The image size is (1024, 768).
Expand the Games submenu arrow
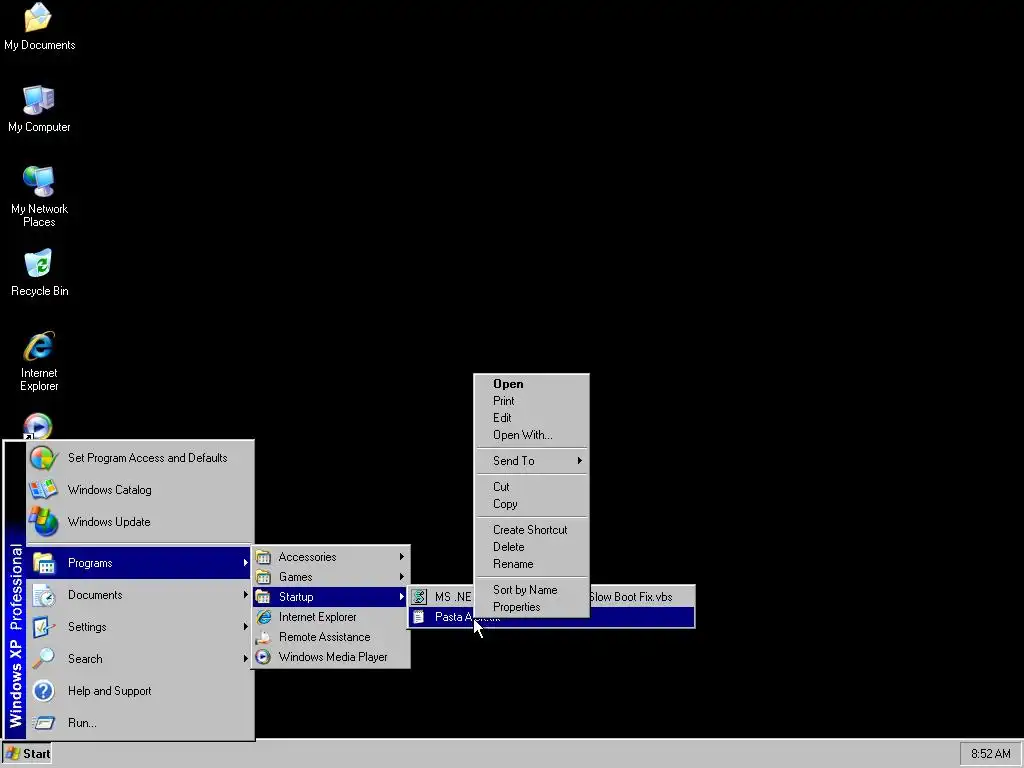coord(402,577)
